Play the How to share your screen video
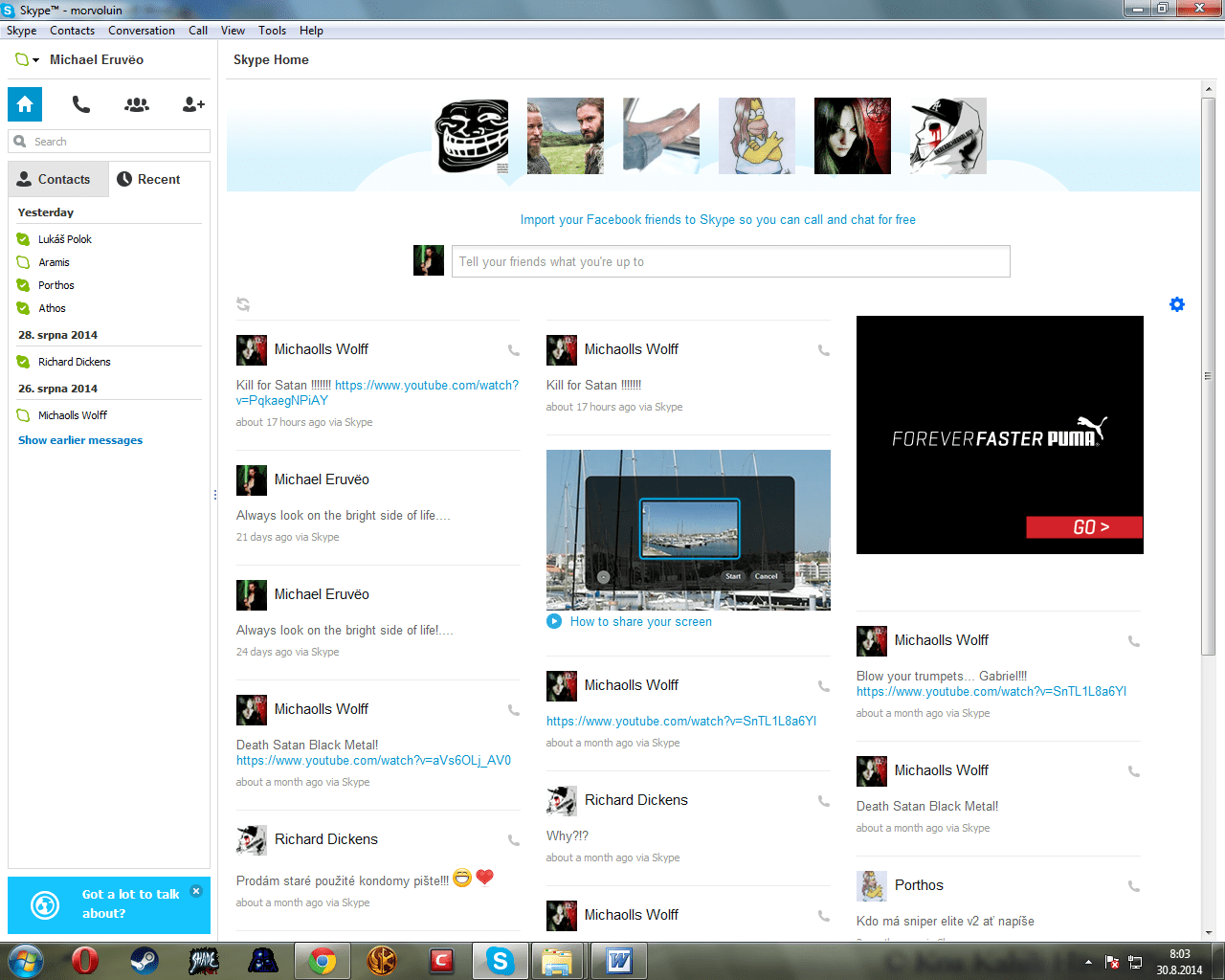 [554, 621]
